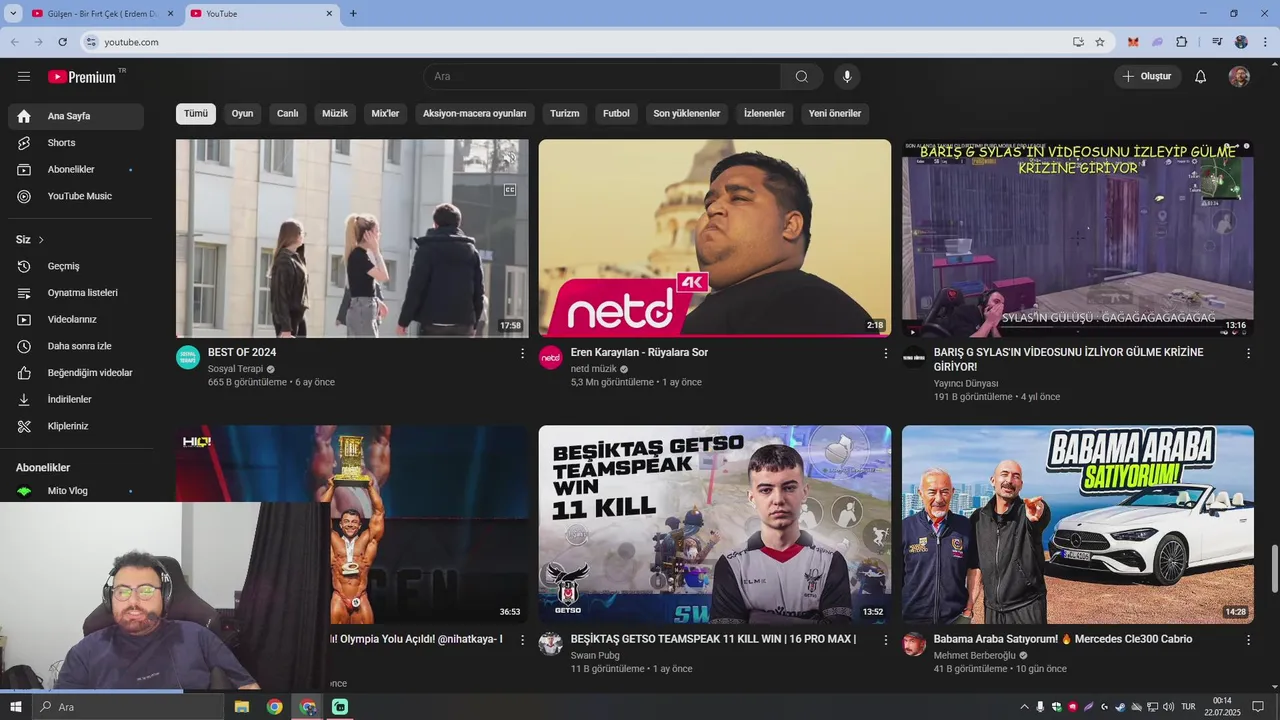Click the Mehmet Berberoğlu channel avatar

(914, 643)
